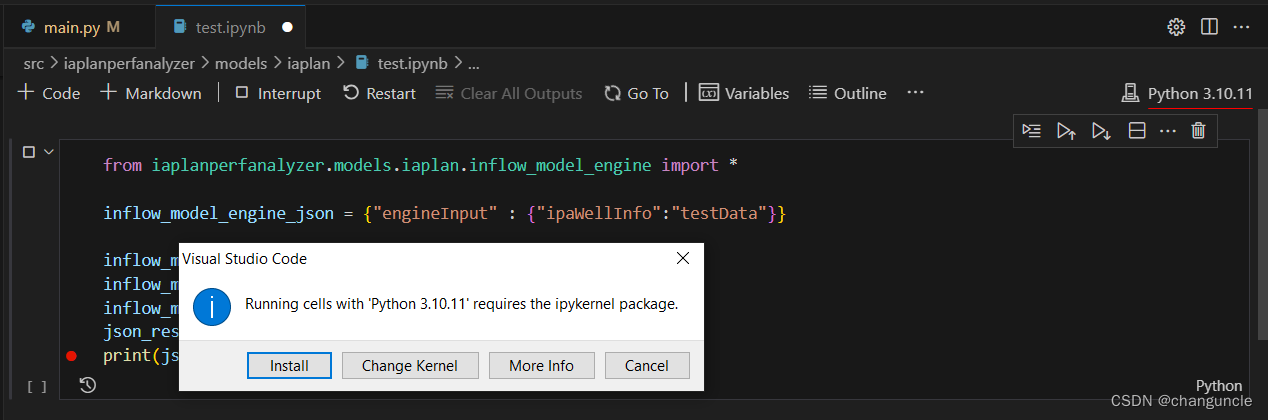Add a new Code cell
Image resolution: width=1268 pixels, height=420 pixels.
tap(49, 93)
